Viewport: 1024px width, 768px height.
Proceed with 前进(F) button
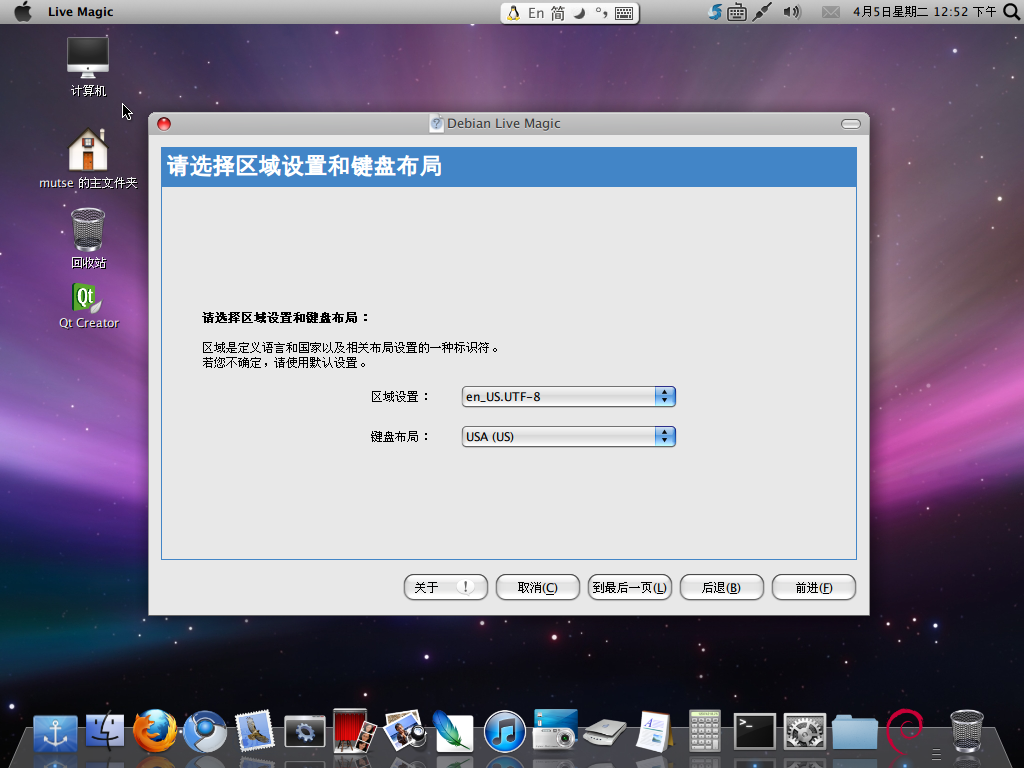click(814, 587)
